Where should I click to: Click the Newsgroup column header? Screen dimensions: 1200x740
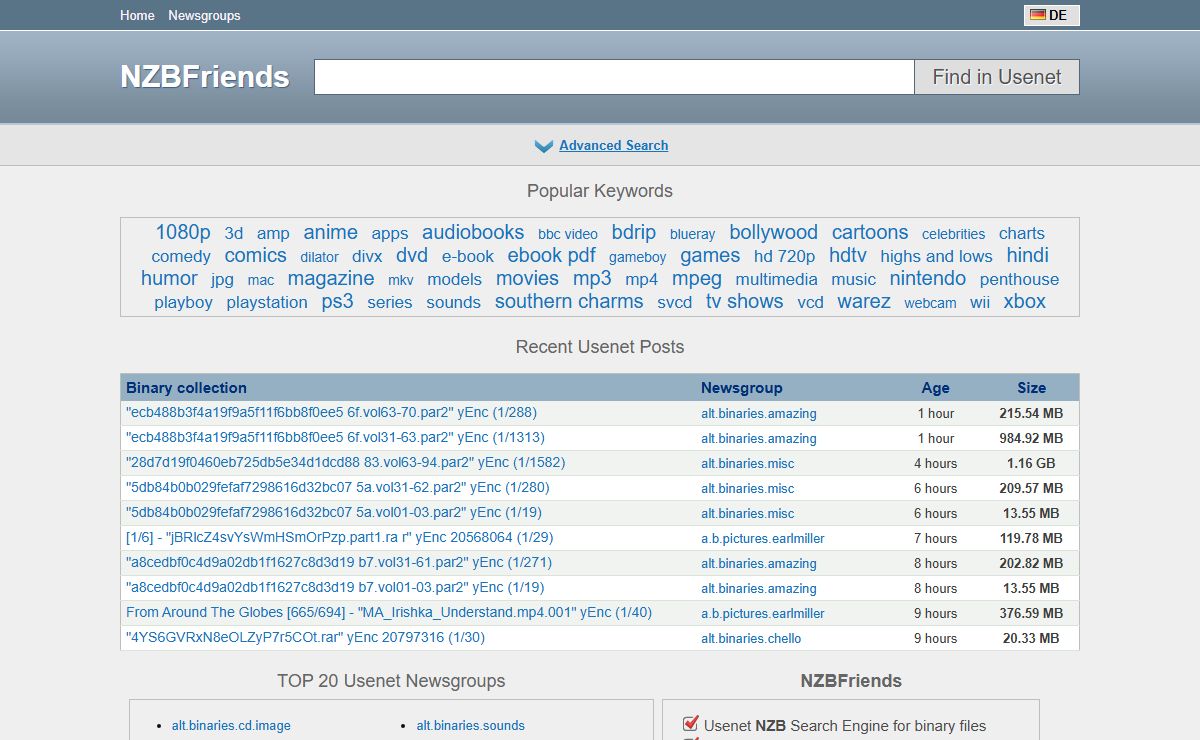point(742,388)
